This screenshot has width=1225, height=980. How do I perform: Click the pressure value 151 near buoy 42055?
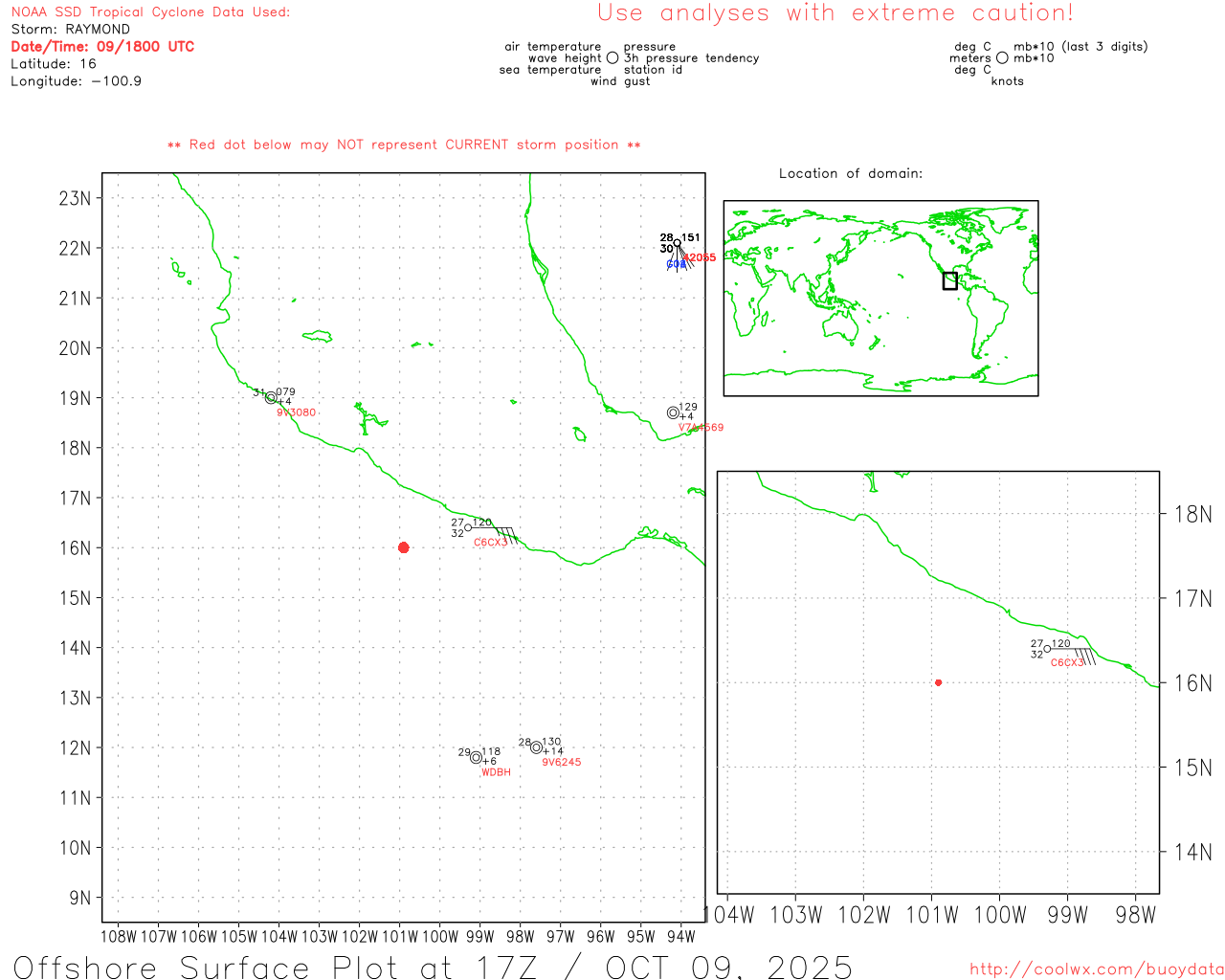pyautogui.click(x=691, y=237)
